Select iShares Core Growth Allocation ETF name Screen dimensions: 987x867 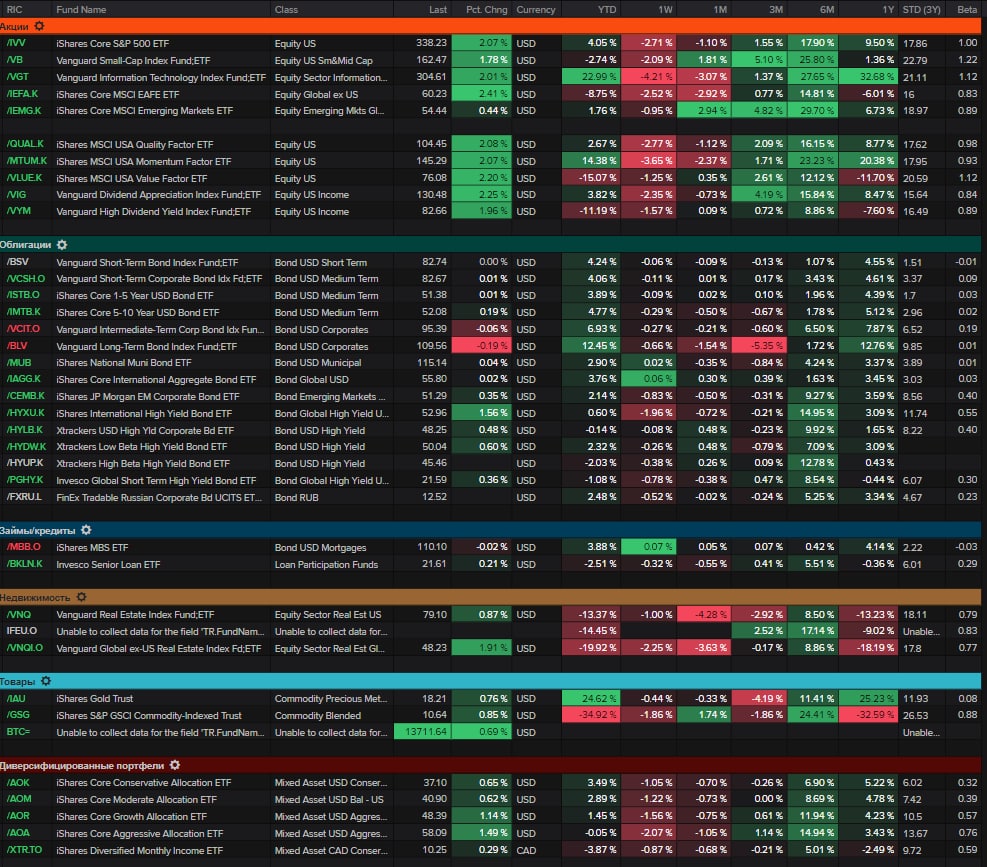(131, 816)
